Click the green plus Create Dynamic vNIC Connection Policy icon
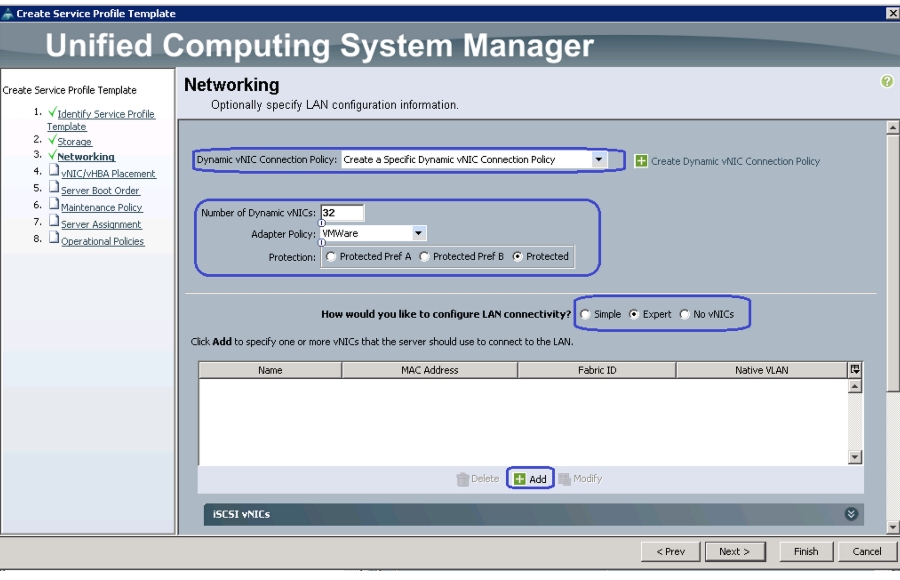 pos(641,161)
